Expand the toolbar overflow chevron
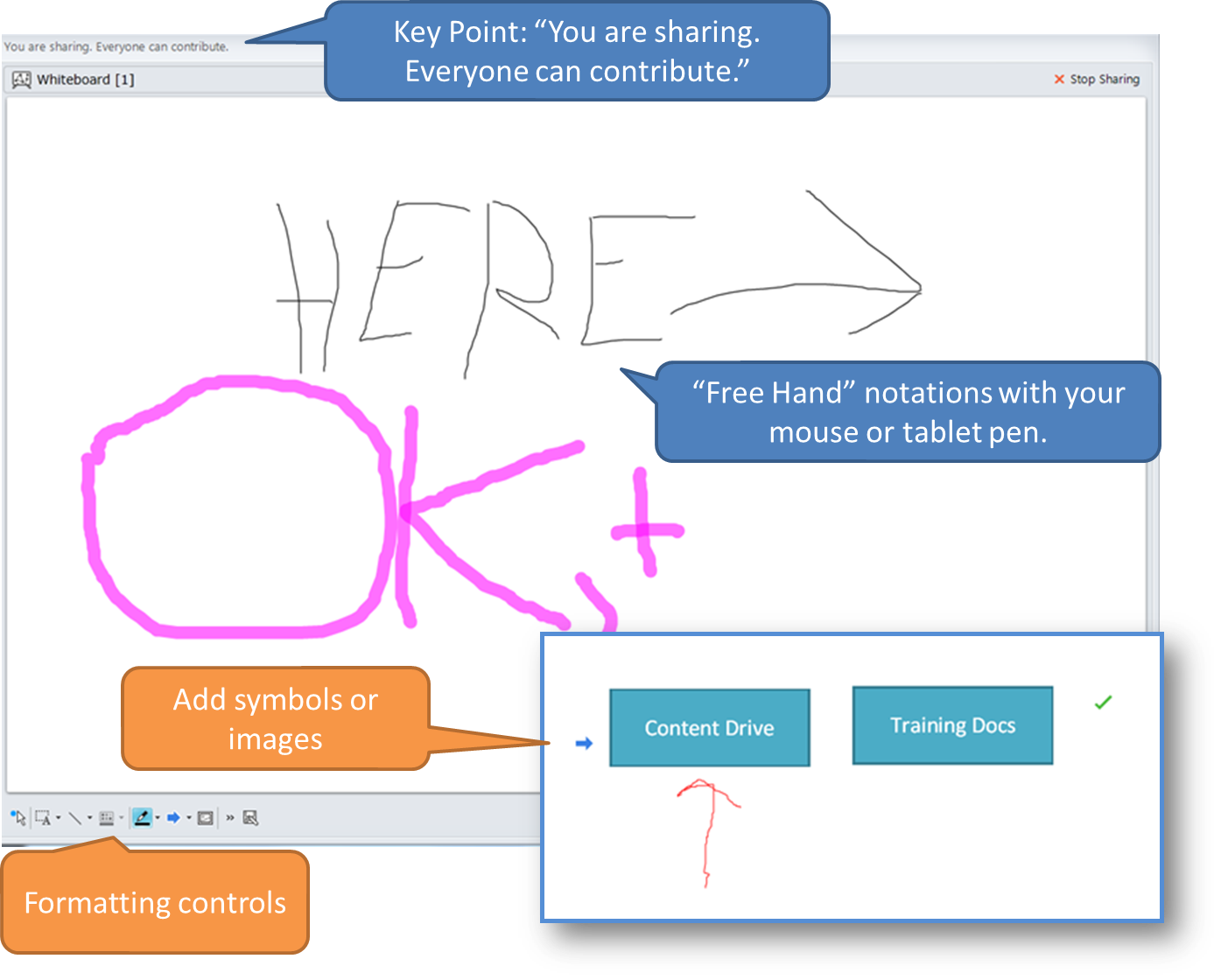 pos(230,817)
